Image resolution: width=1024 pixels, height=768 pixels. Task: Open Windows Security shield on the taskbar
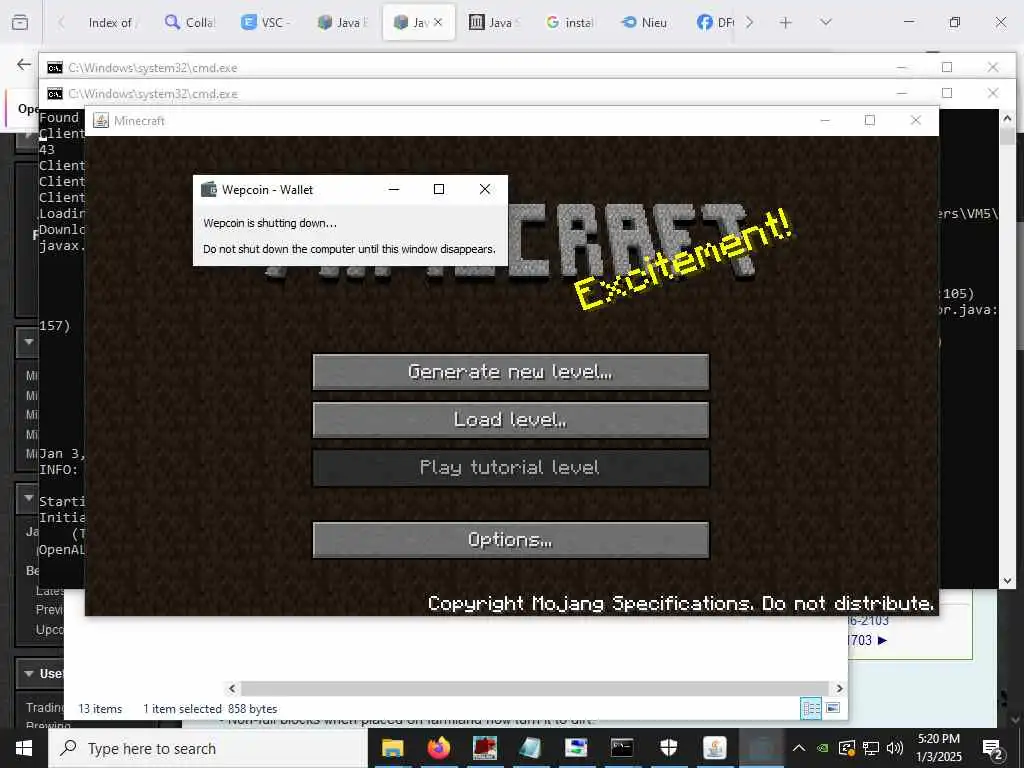click(668, 748)
